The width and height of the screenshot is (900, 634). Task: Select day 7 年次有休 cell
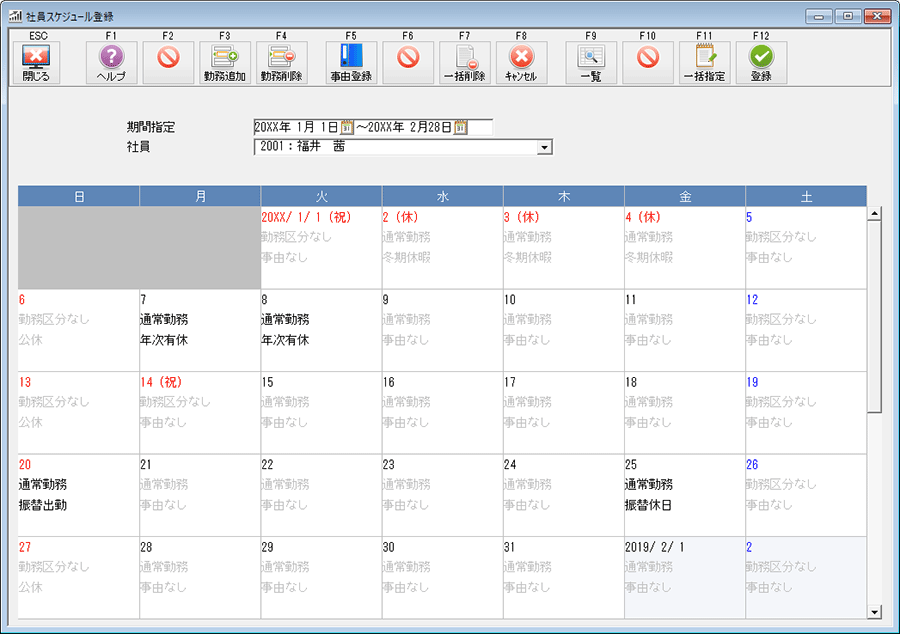coord(200,330)
